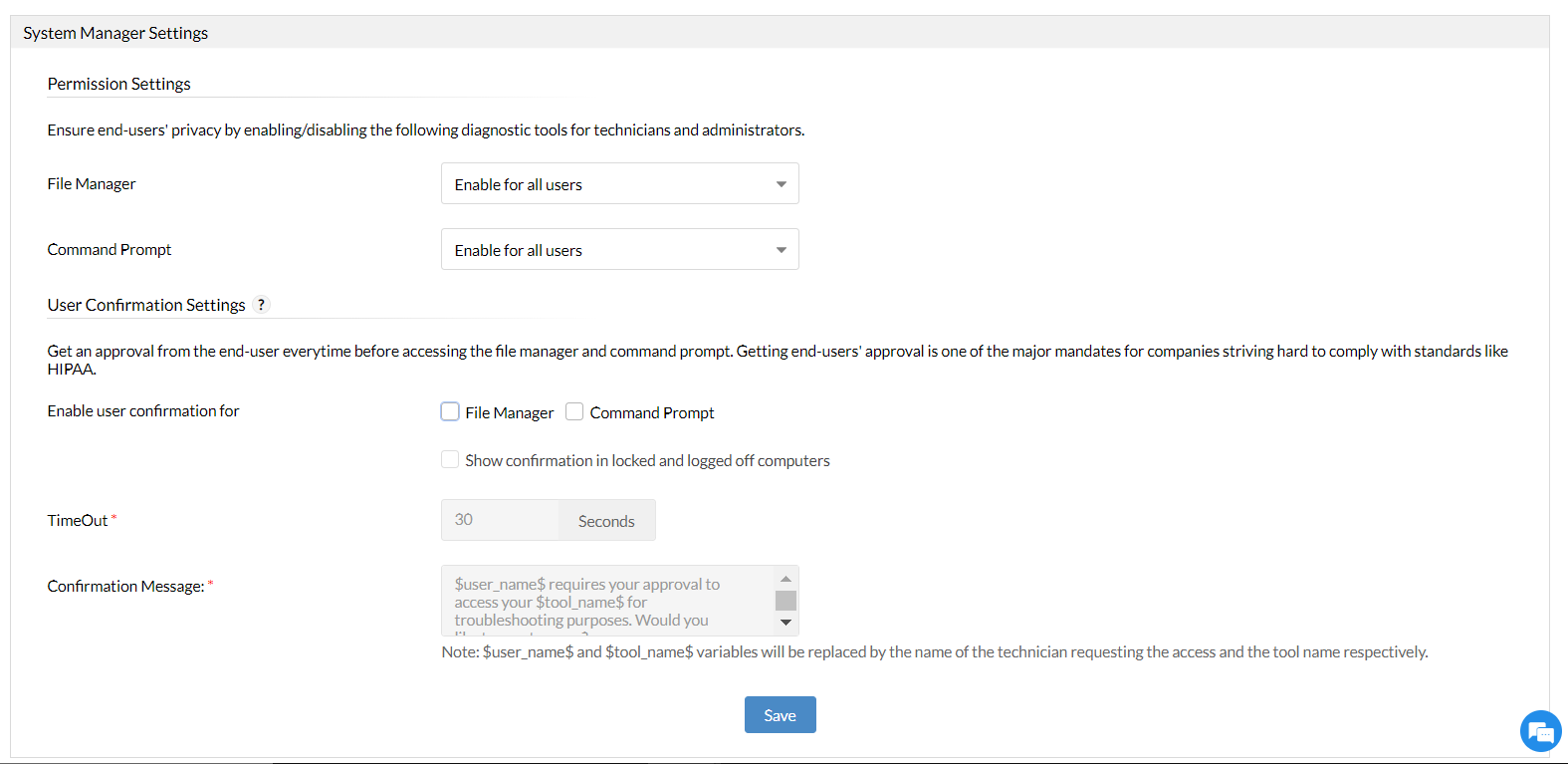Open the live chat support icon
Viewport: 1568px width, 764px height.
pos(1540,732)
